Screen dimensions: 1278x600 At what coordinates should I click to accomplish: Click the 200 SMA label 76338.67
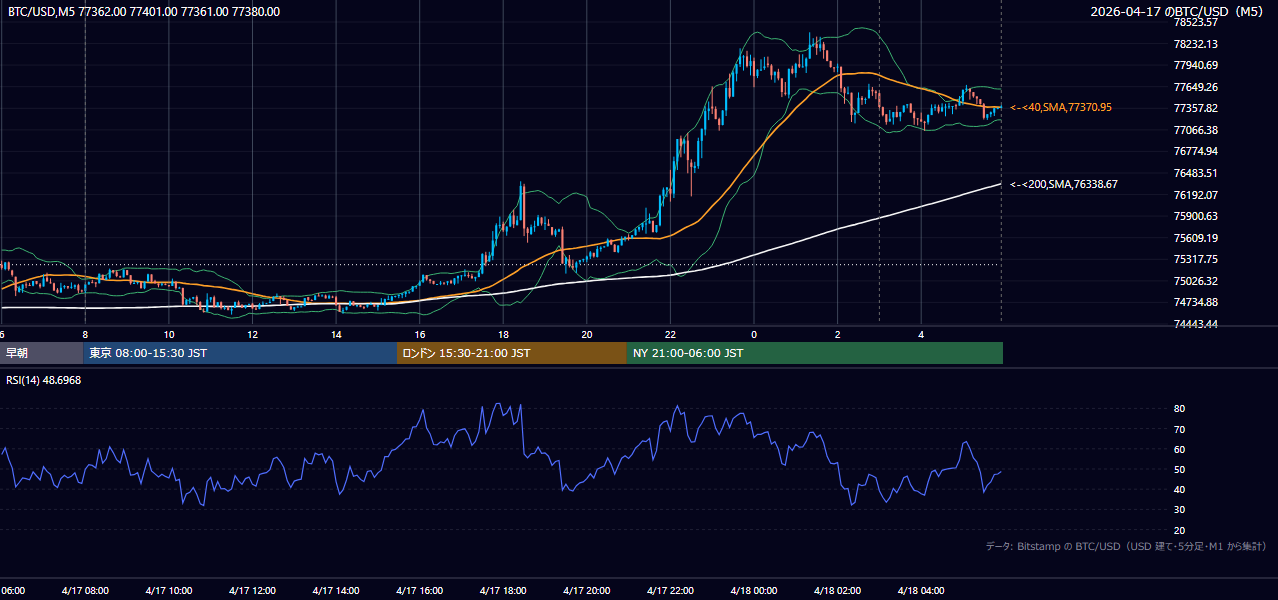click(1064, 184)
